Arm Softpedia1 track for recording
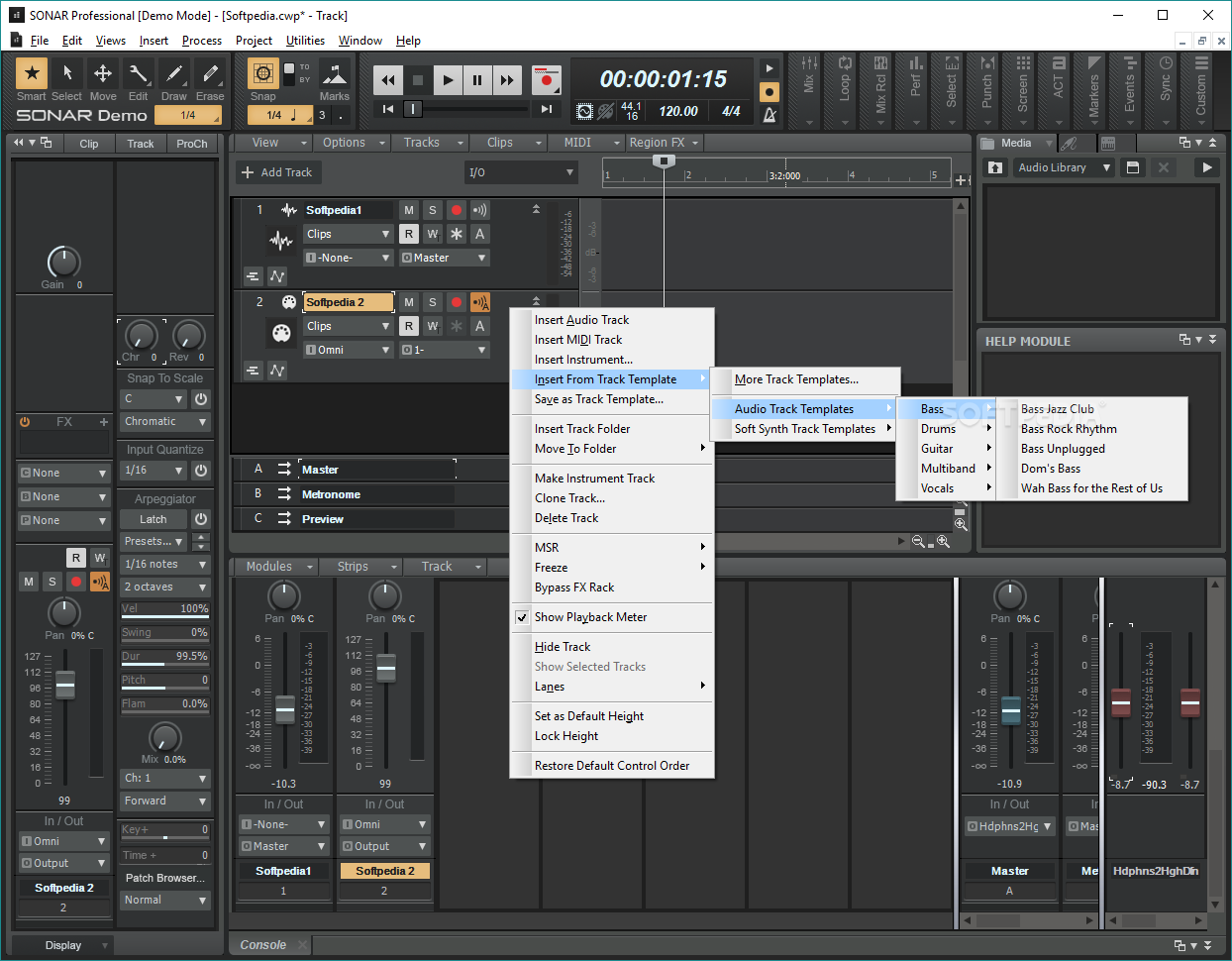Screen dimensions: 1232x961 coord(457,210)
